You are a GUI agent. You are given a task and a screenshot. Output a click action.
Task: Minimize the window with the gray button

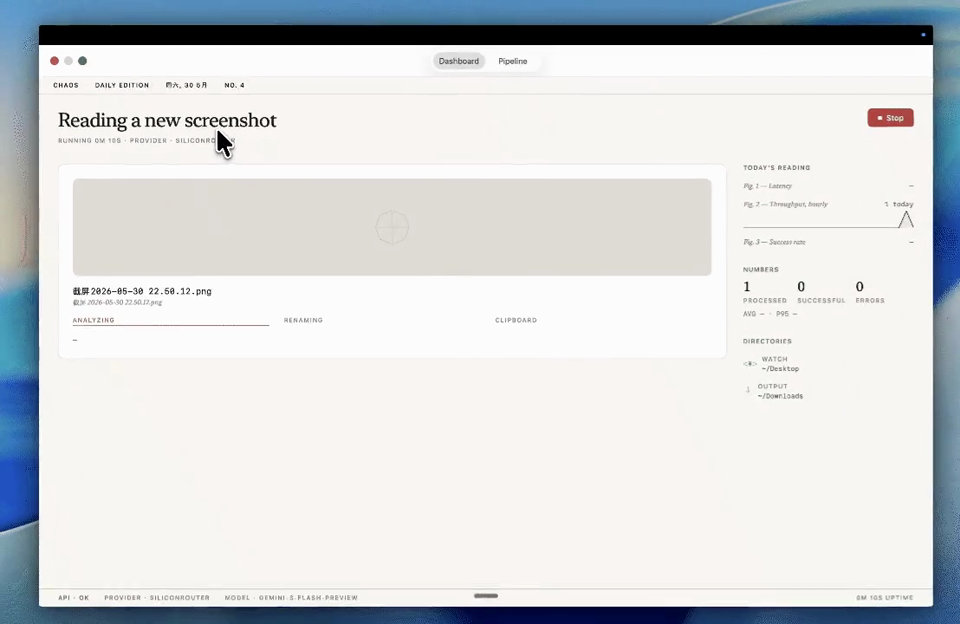click(69, 61)
